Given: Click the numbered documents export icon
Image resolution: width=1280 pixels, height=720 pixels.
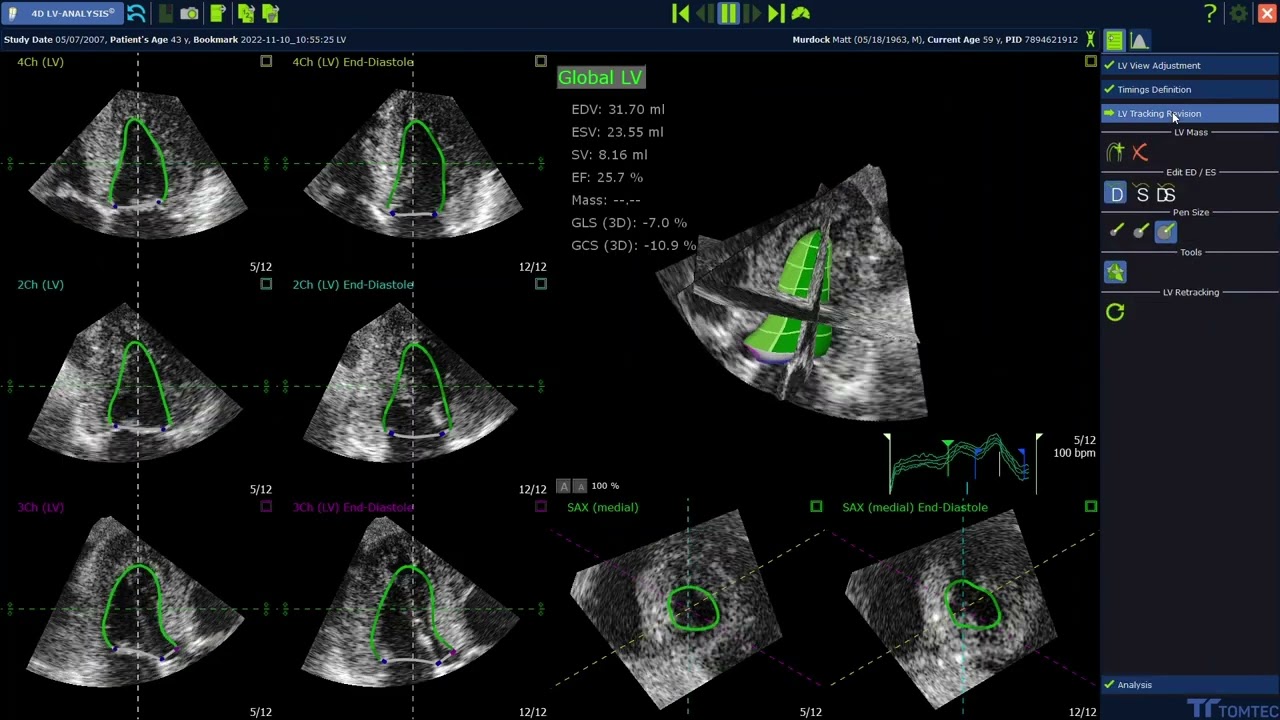Looking at the screenshot, I should tap(245, 14).
